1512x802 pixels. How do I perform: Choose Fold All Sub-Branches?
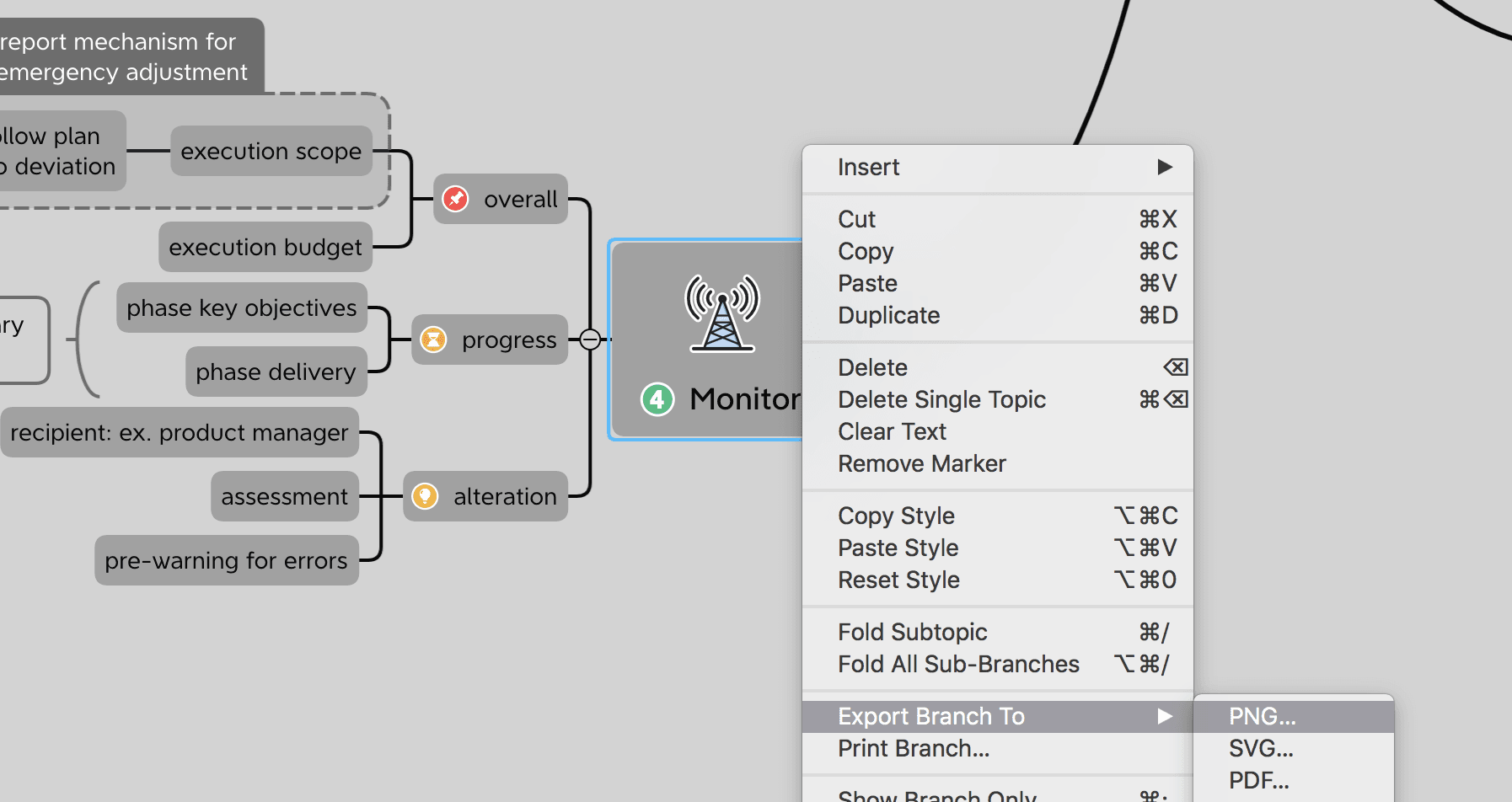point(998,664)
